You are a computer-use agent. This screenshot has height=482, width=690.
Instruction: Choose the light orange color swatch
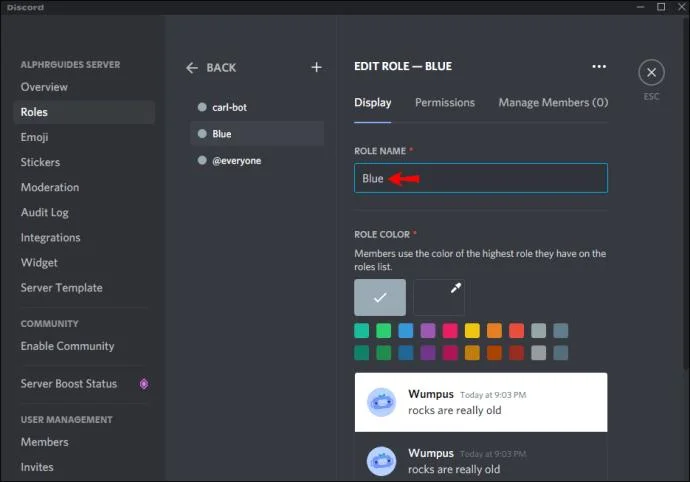(494, 331)
